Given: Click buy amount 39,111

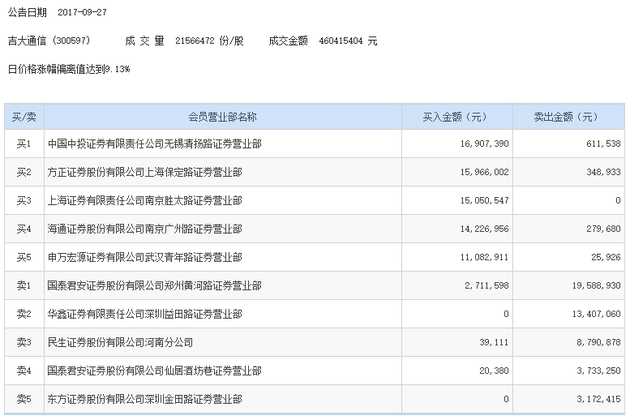Looking at the screenshot, I should pos(494,343).
